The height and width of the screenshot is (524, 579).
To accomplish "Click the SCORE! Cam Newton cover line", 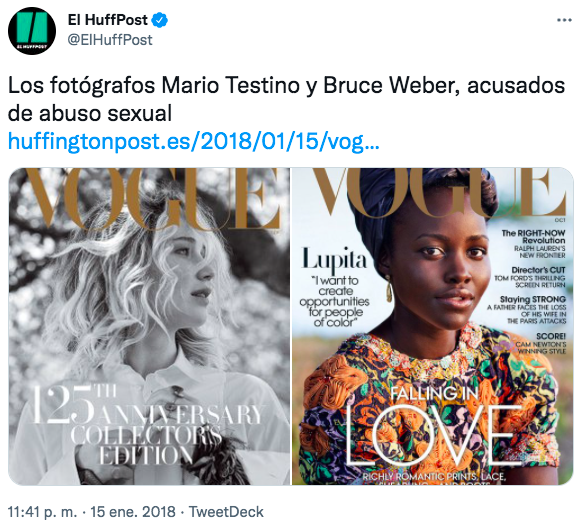I will click(541, 343).
